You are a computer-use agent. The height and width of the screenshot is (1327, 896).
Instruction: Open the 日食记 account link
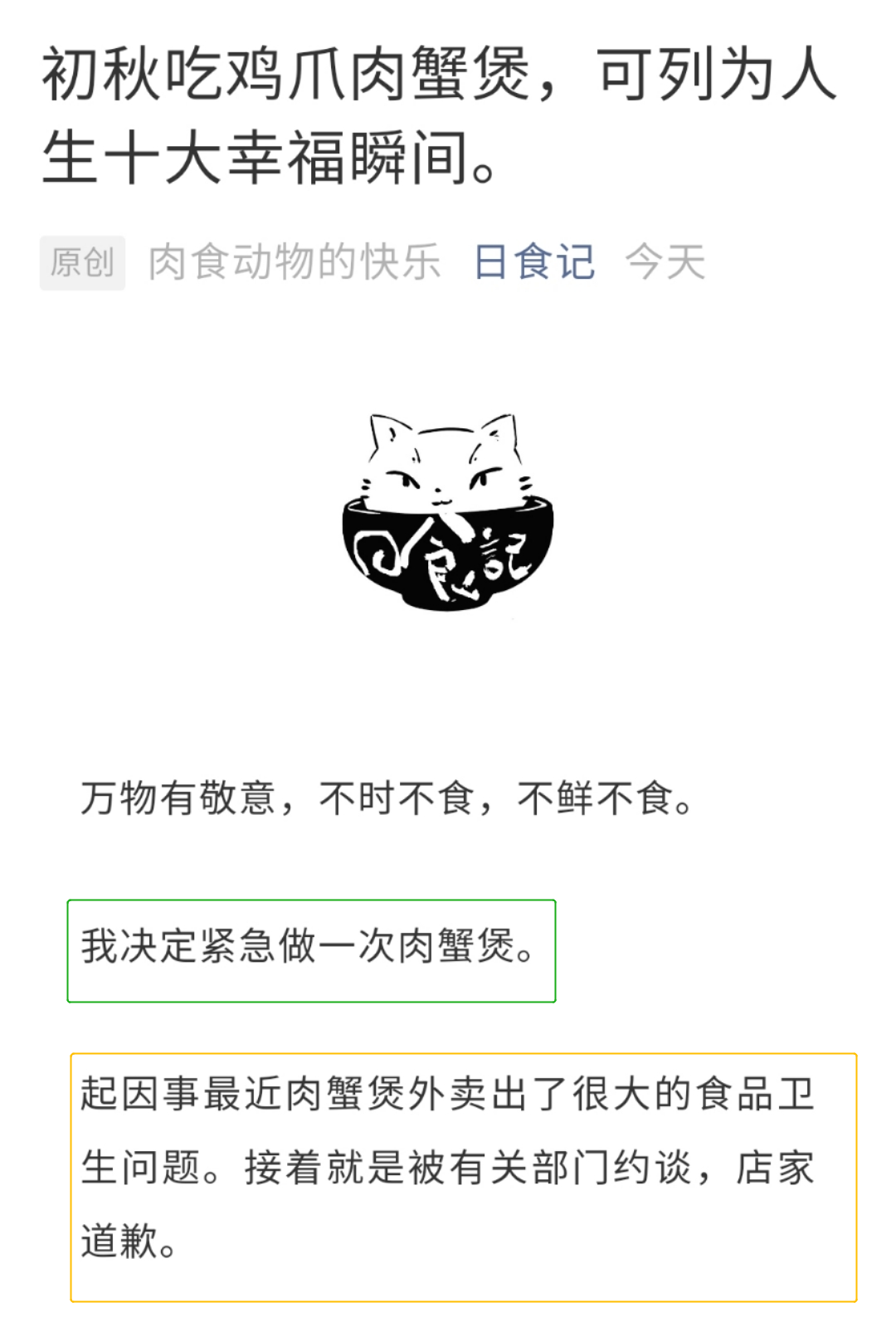[534, 262]
